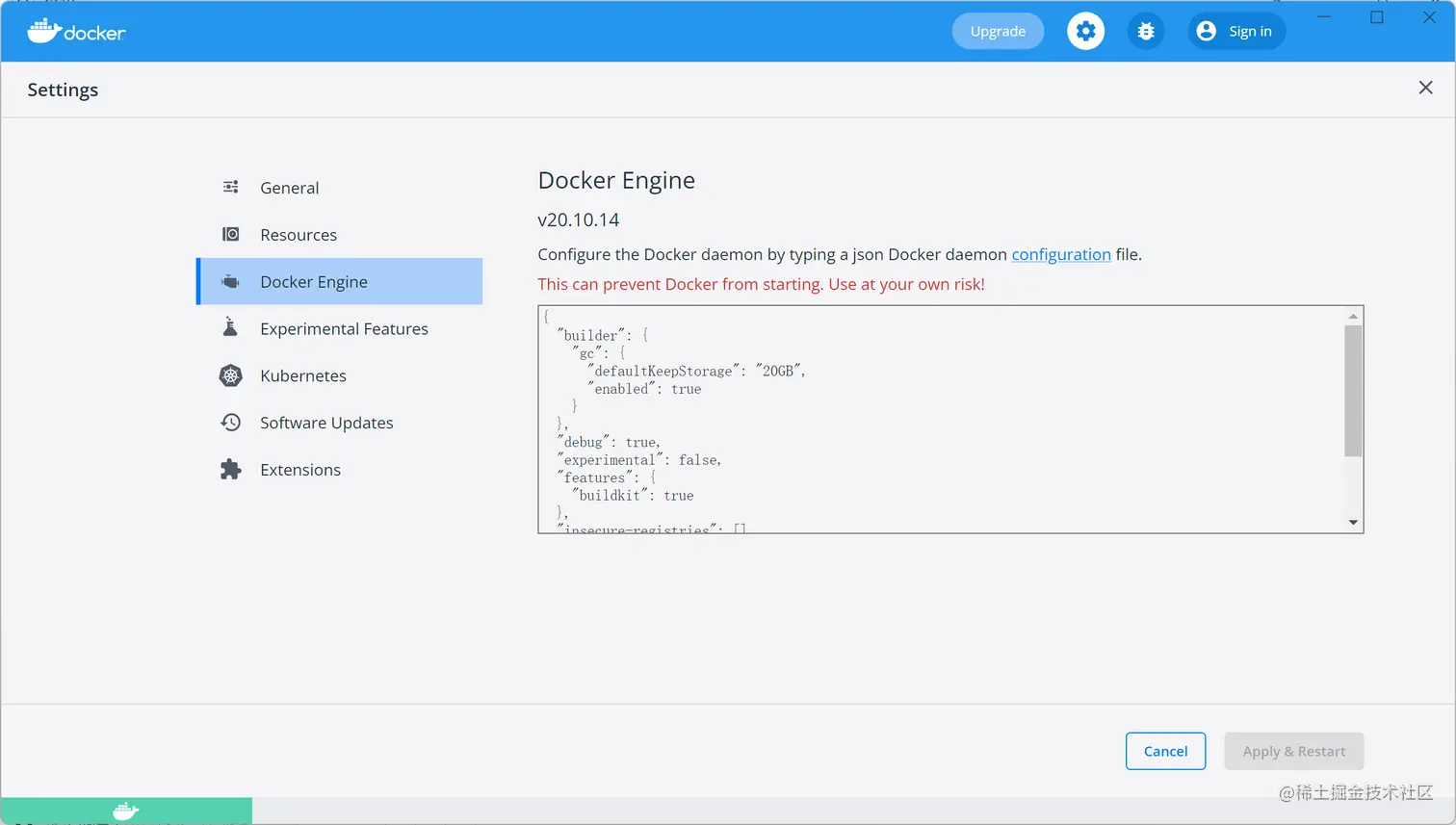1456x825 pixels.
Task: Click the whale icon in the status bar
Action: point(125,811)
